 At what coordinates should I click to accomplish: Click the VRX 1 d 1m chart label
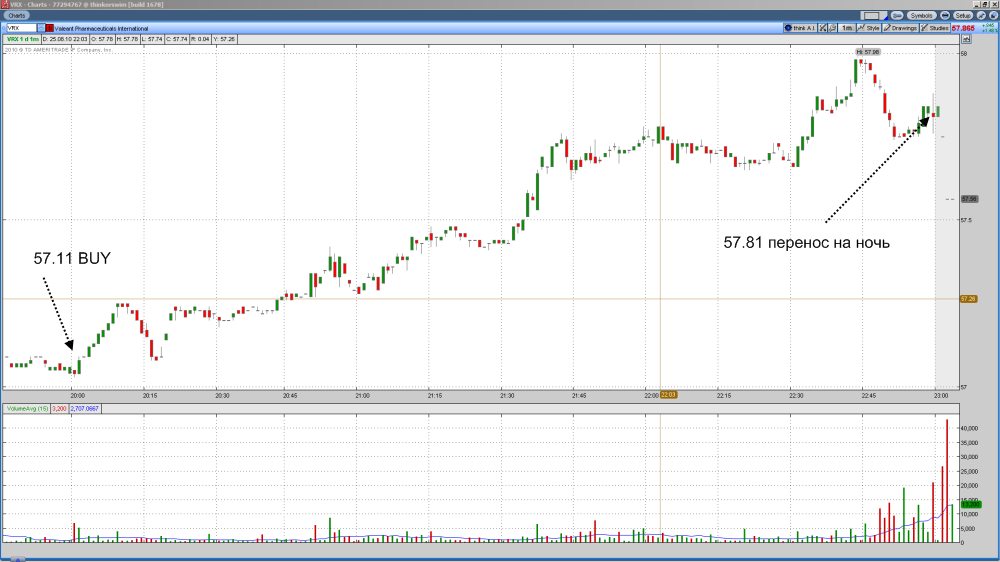click(x=22, y=39)
